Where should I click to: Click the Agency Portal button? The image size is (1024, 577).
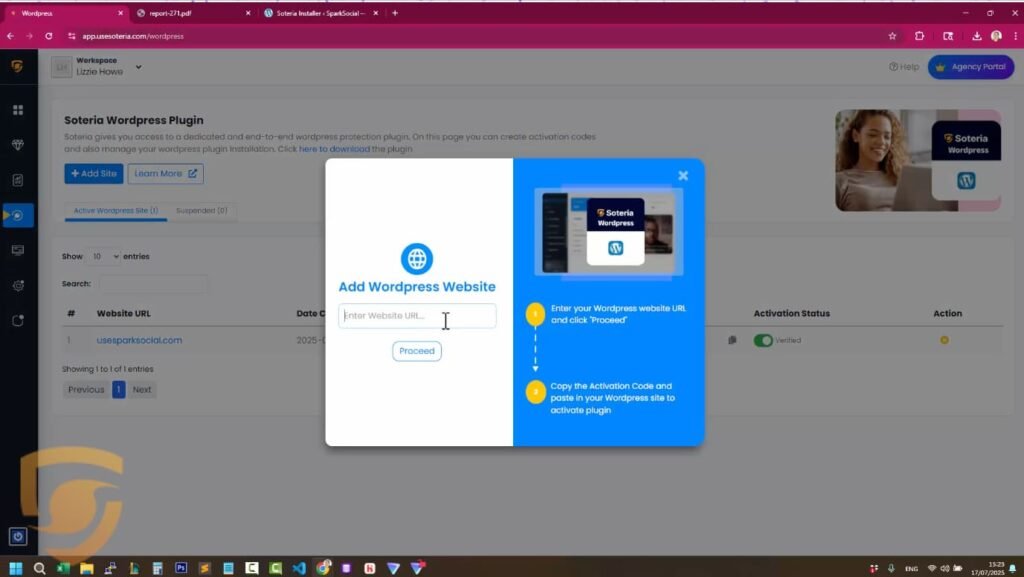click(970, 67)
